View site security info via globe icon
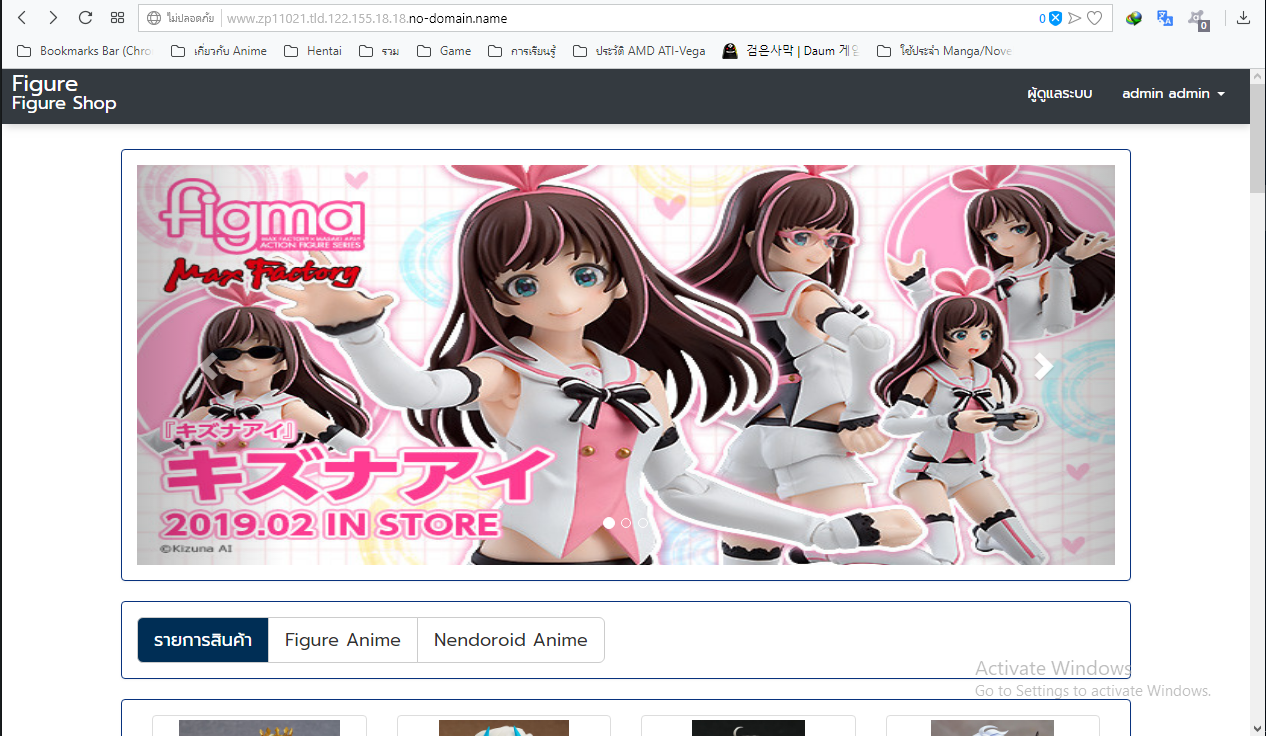The width and height of the screenshot is (1266, 736). (x=153, y=18)
